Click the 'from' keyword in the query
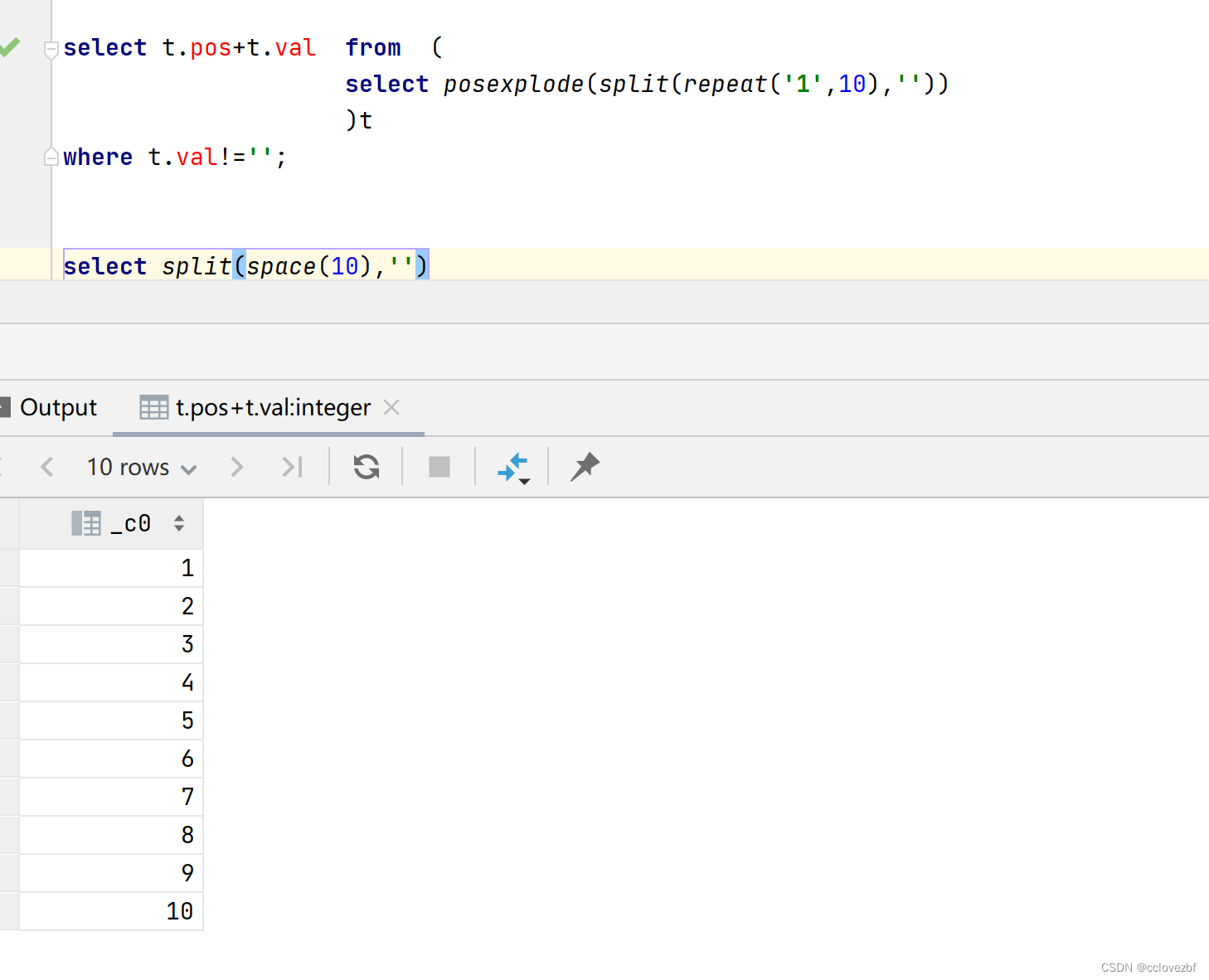1209x980 pixels. coord(373,47)
